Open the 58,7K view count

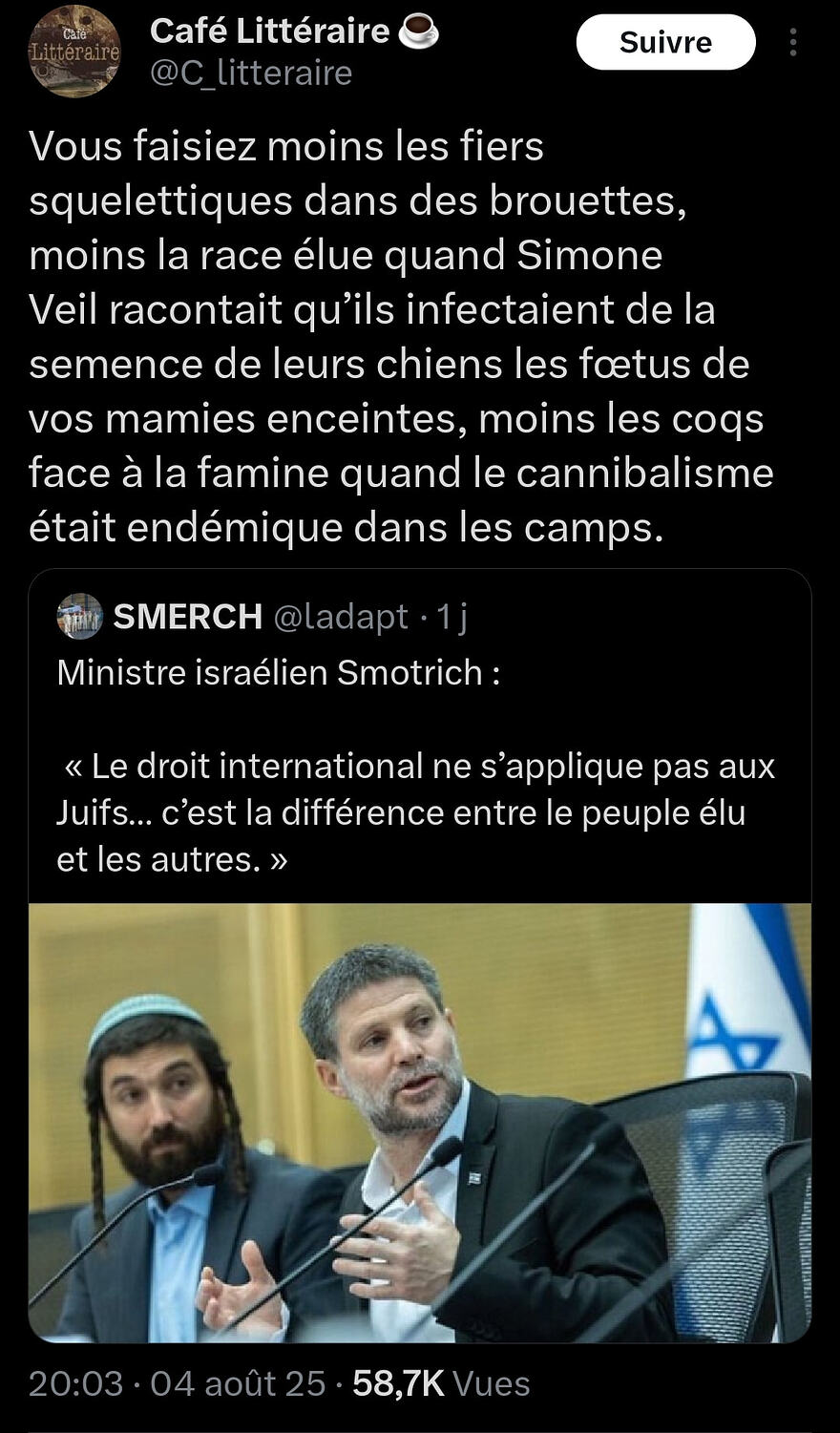pos(398,1383)
